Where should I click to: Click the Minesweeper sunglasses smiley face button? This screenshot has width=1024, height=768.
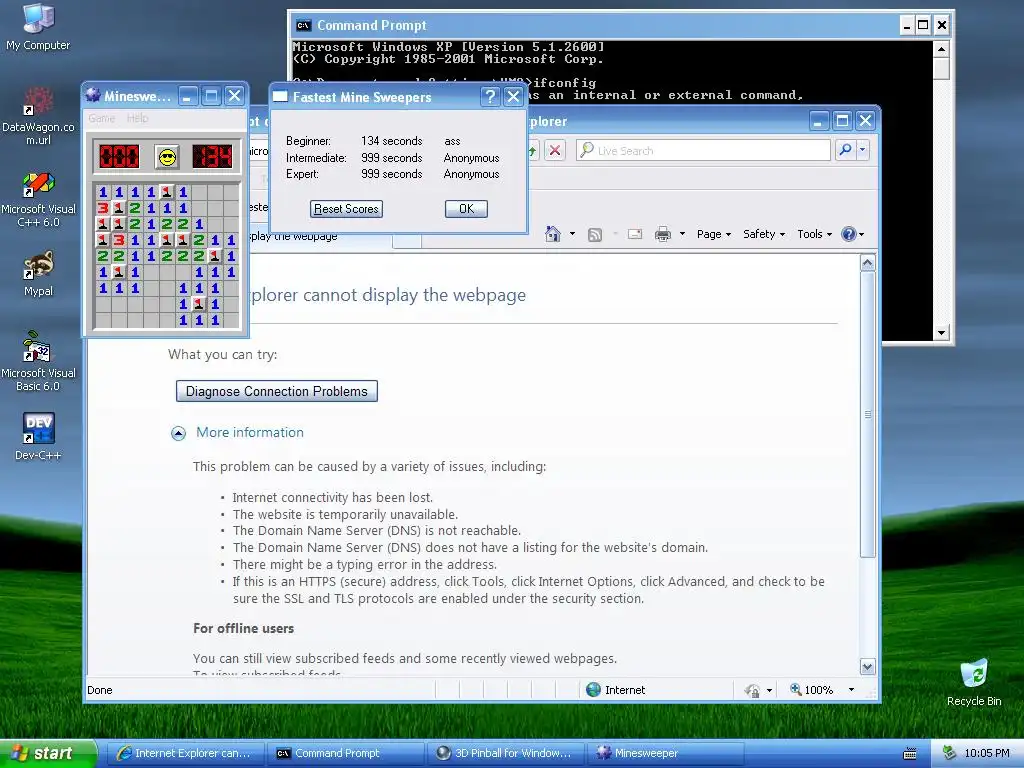coord(167,157)
